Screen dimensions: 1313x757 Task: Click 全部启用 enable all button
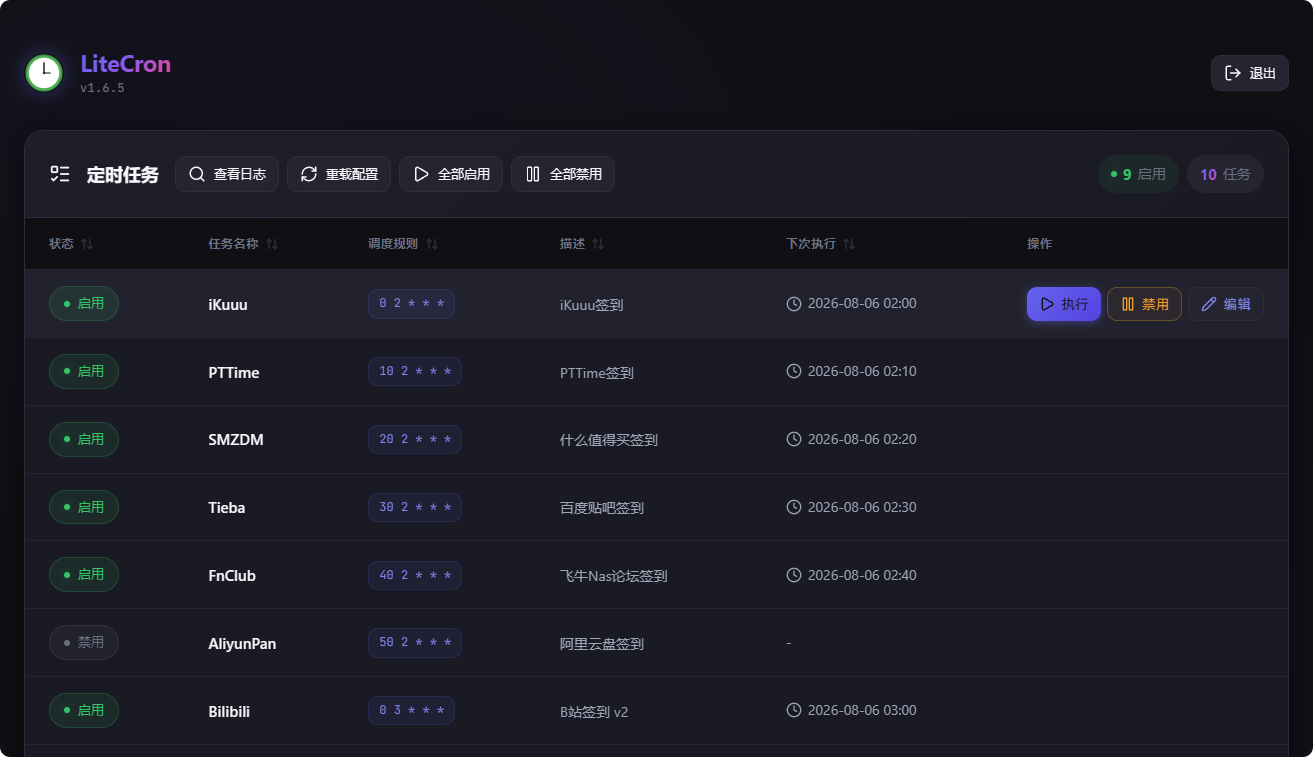coord(451,174)
